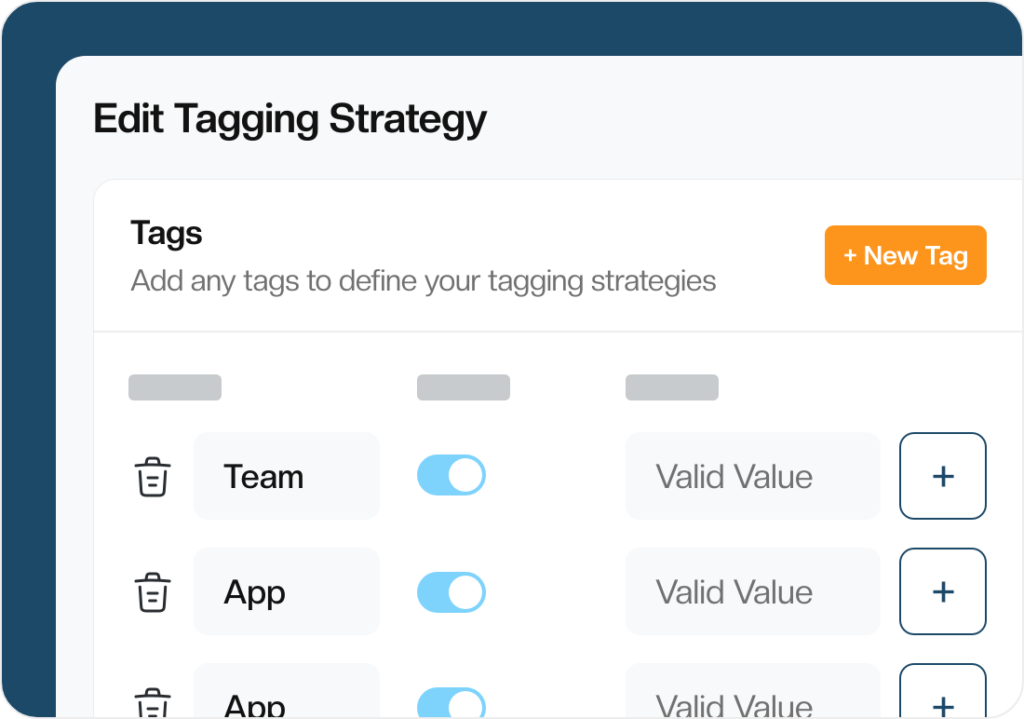1024x719 pixels.
Task: Click the first gray column header placeholder
Action: [175, 387]
